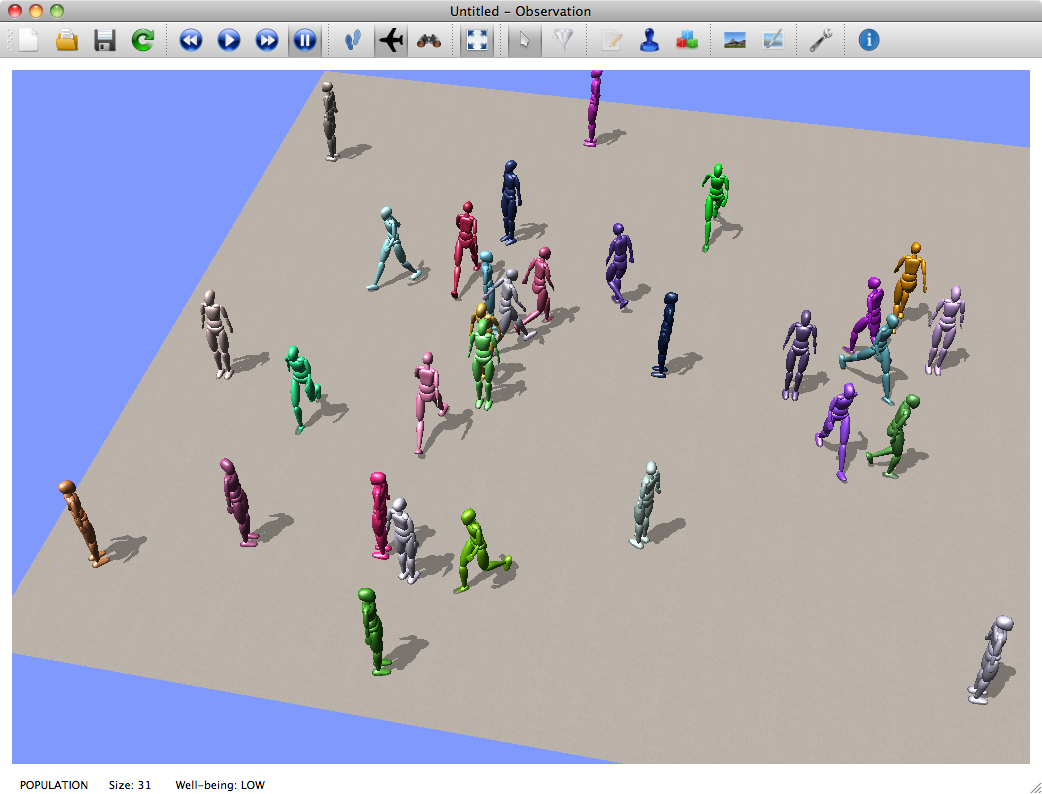The image size is (1042, 794).
Task: Save the simulation with floppy disk icon
Action: [105, 40]
